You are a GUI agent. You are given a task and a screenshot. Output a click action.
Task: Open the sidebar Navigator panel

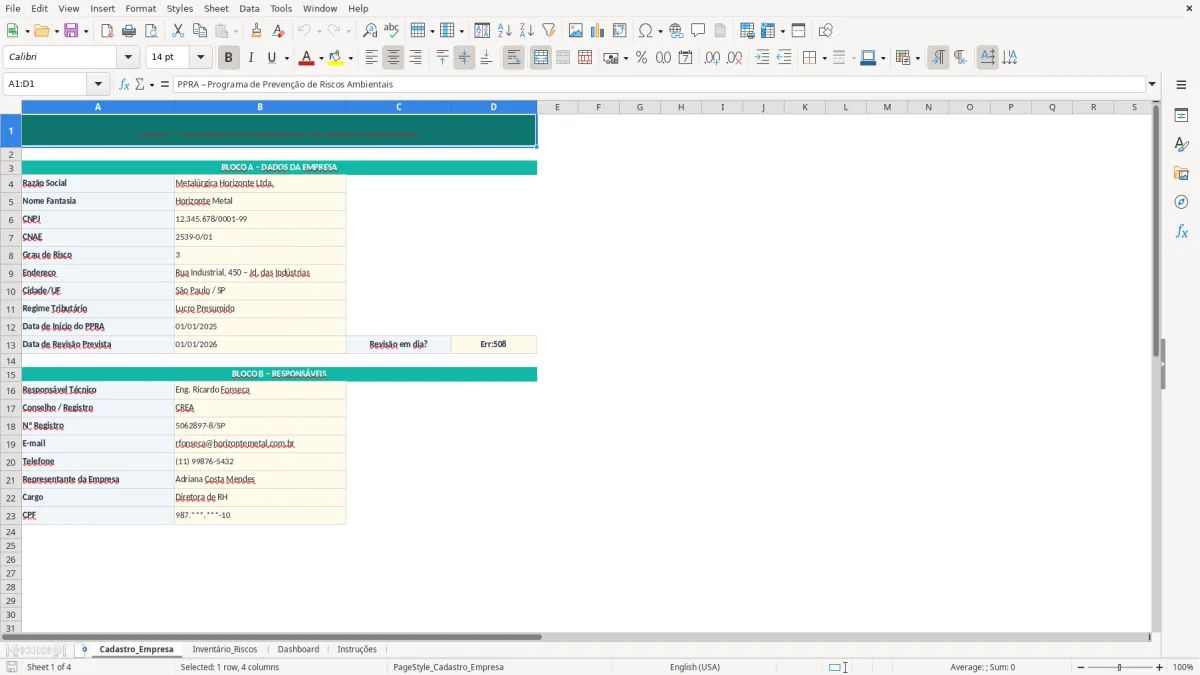(x=1181, y=202)
